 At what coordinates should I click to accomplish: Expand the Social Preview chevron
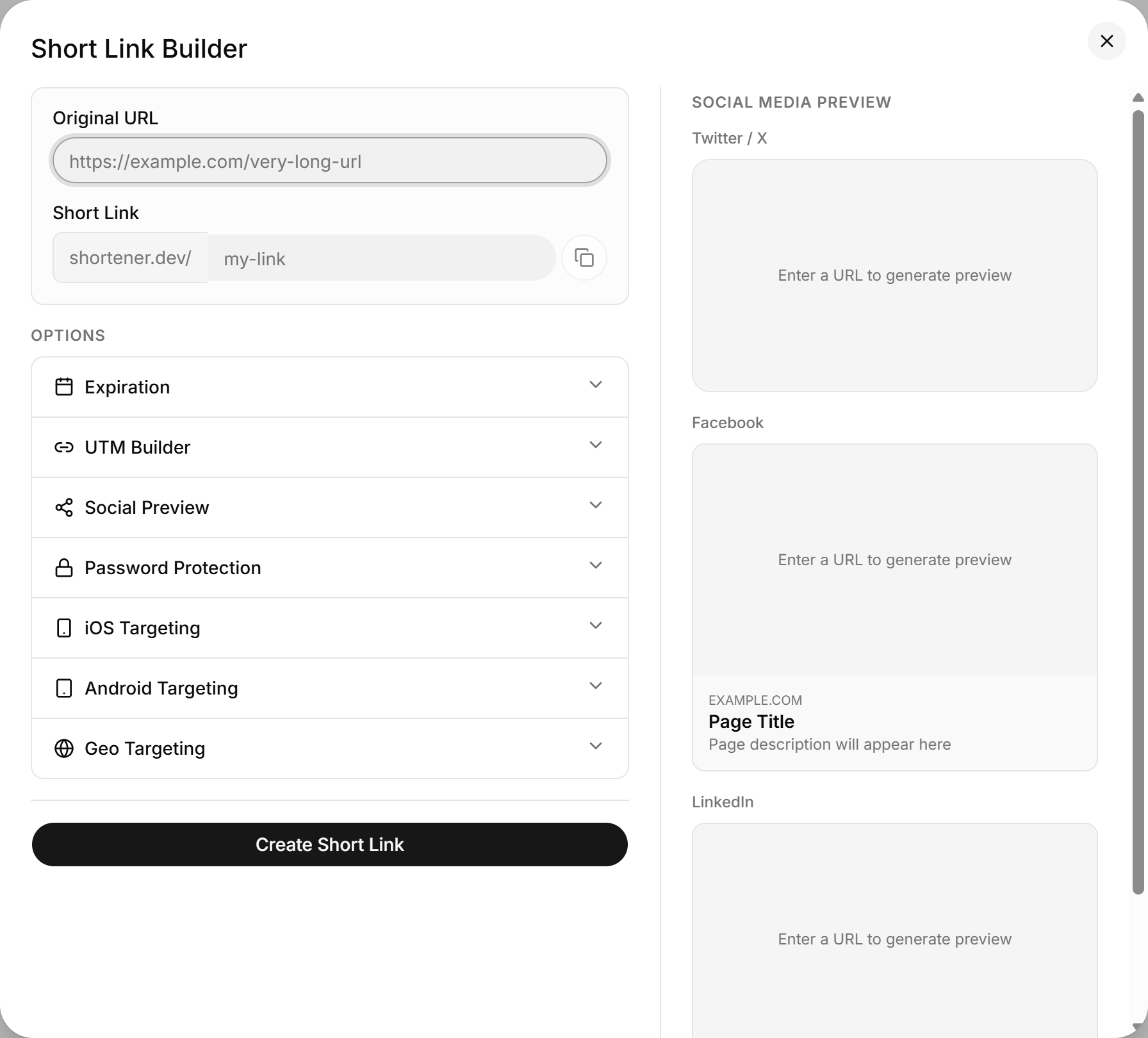point(596,505)
